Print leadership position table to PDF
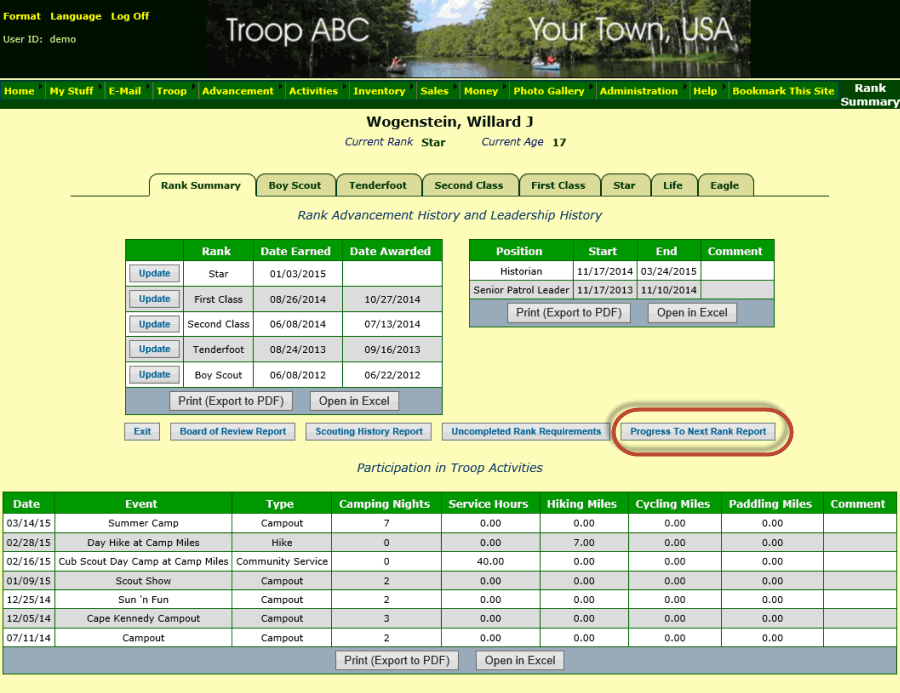The height and width of the screenshot is (693, 900). point(569,312)
